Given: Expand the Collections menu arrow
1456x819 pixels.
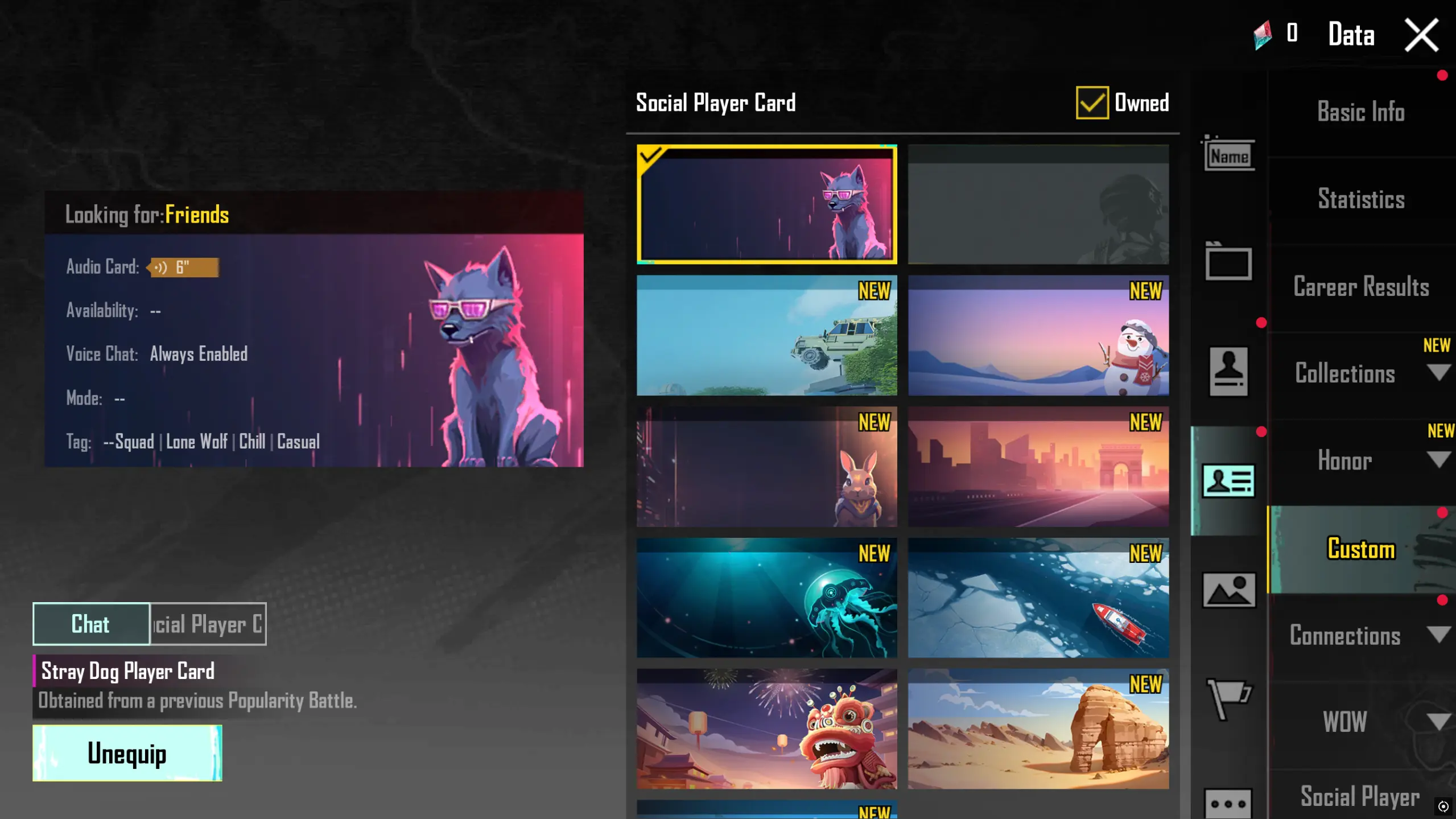Looking at the screenshot, I should 1438,373.
